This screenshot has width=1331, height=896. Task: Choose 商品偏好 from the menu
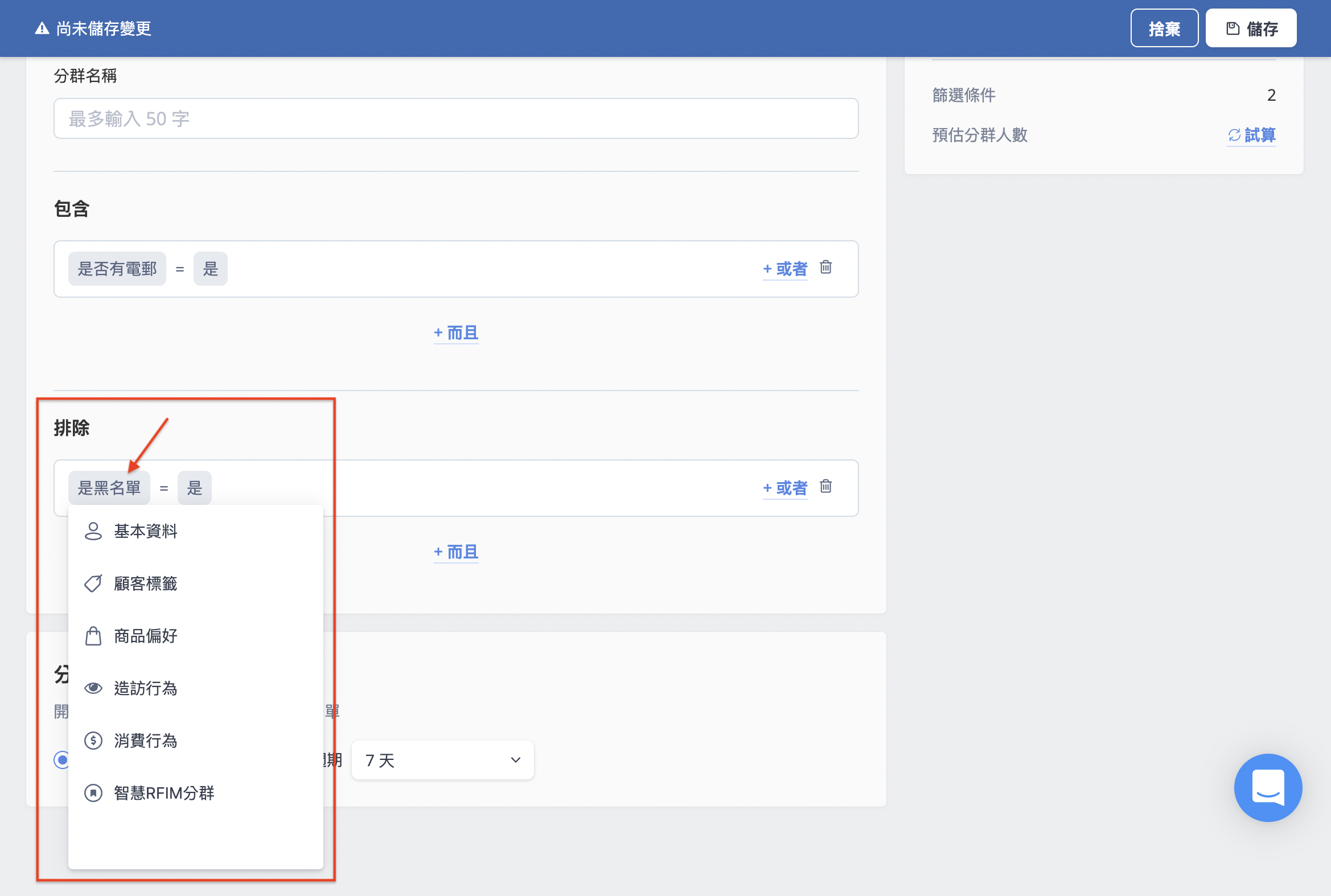tap(195, 635)
